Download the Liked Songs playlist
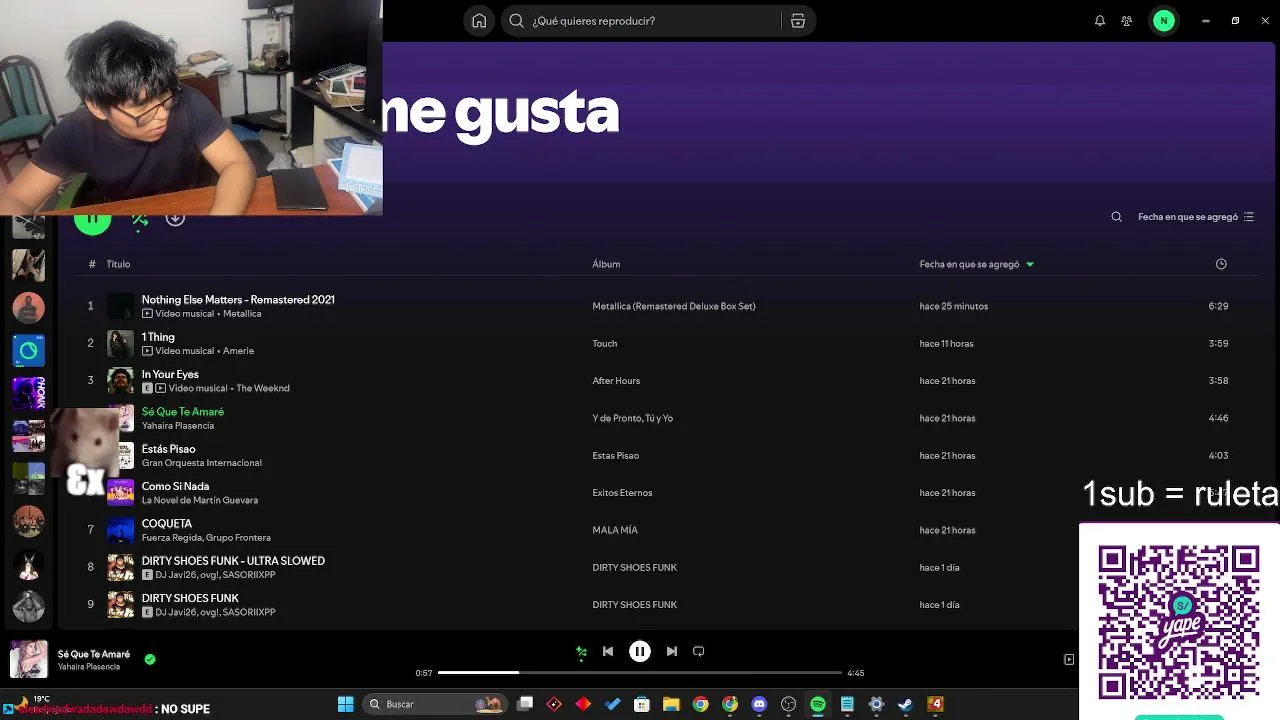 click(x=175, y=218)
